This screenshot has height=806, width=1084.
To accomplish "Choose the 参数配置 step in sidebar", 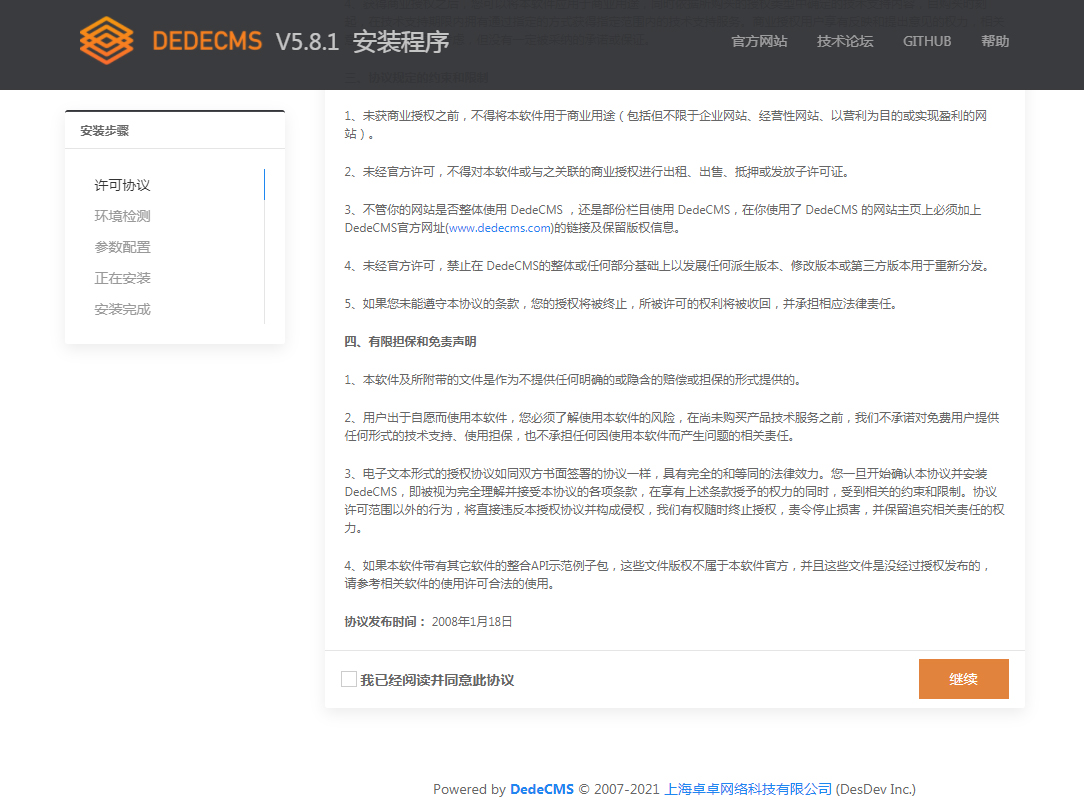I will (x=122, y=247).
